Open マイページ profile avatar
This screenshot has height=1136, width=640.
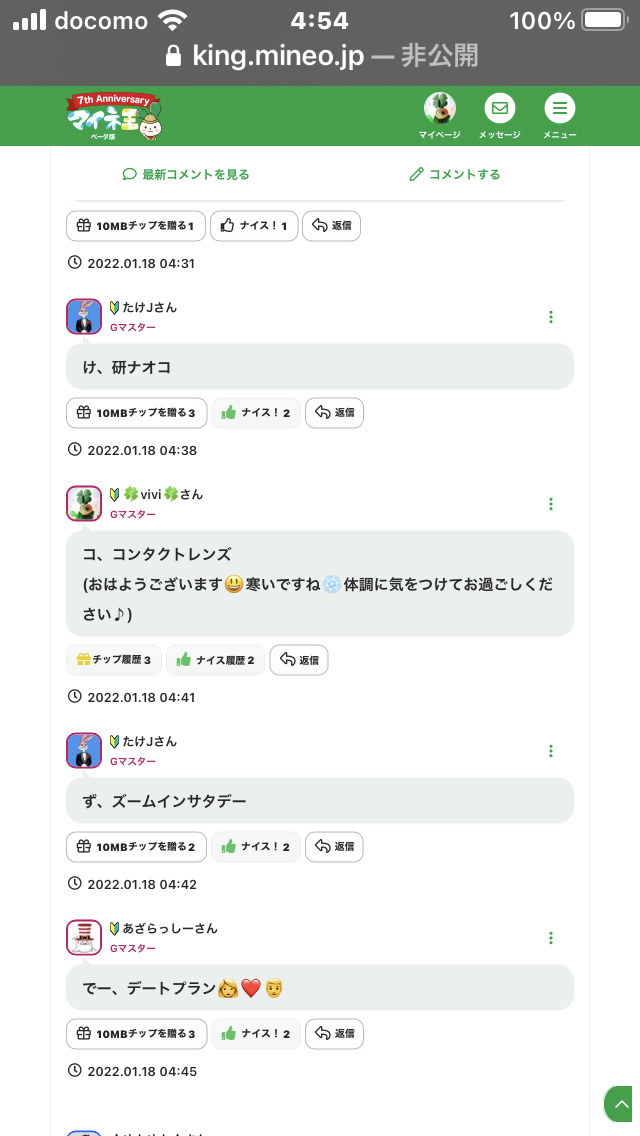point(439,111)
